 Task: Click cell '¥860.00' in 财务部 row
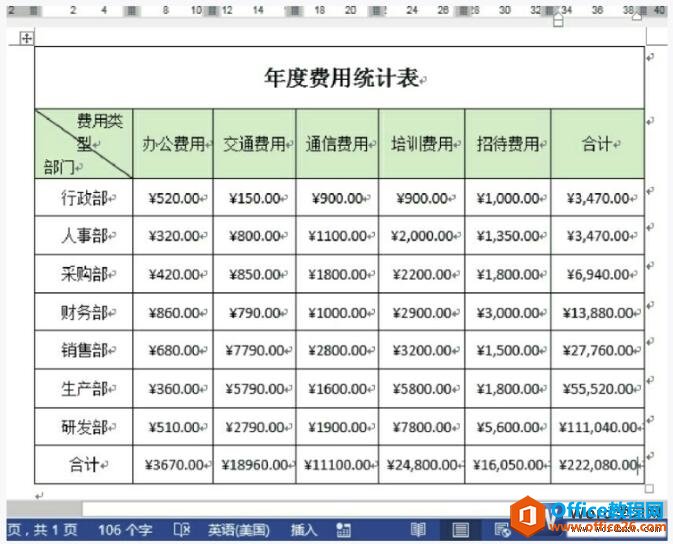(x=174, y=313)
